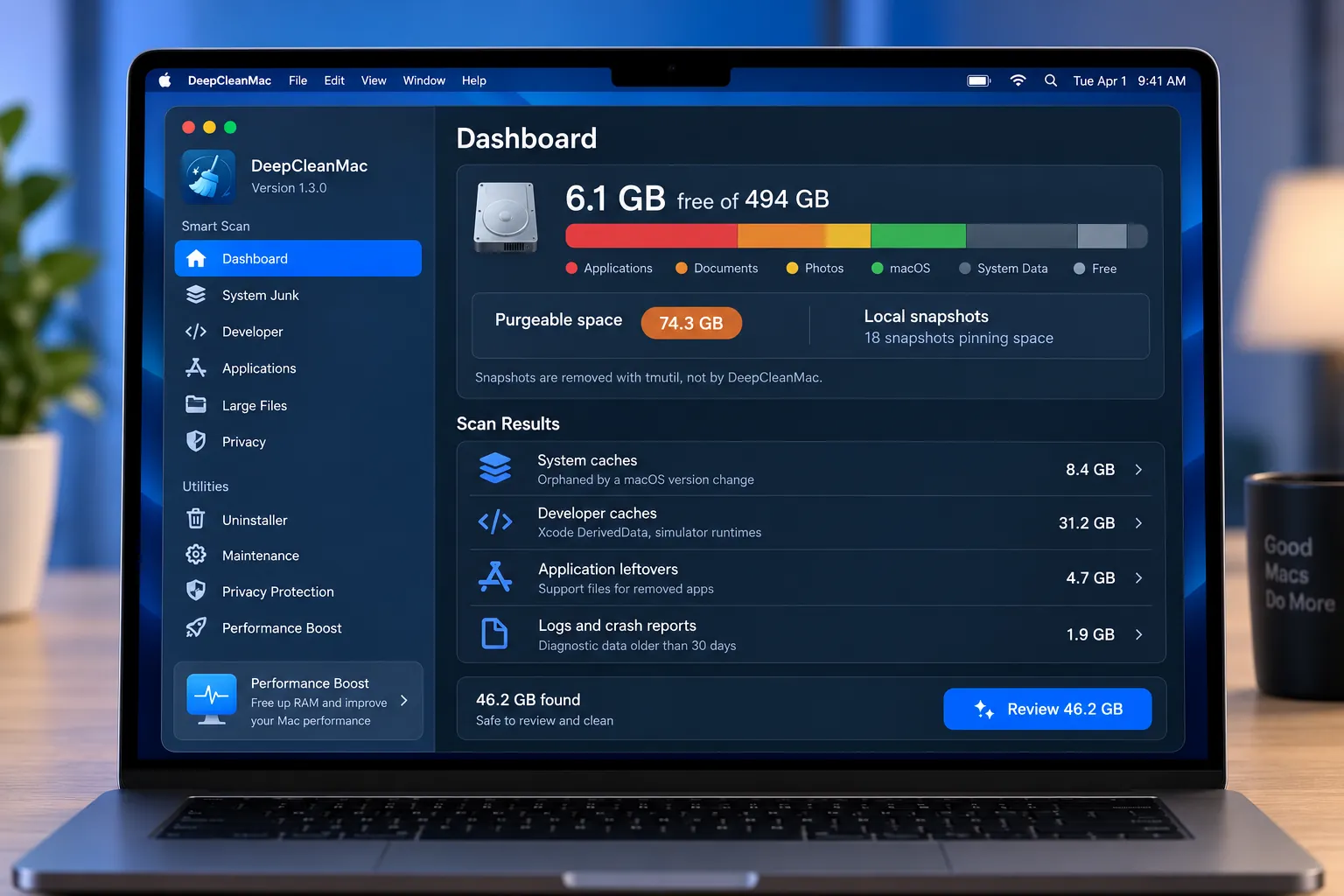Click the Wi-Fi status icon
Viewport: 1344px width, 896px height.
pos(1018,80)
